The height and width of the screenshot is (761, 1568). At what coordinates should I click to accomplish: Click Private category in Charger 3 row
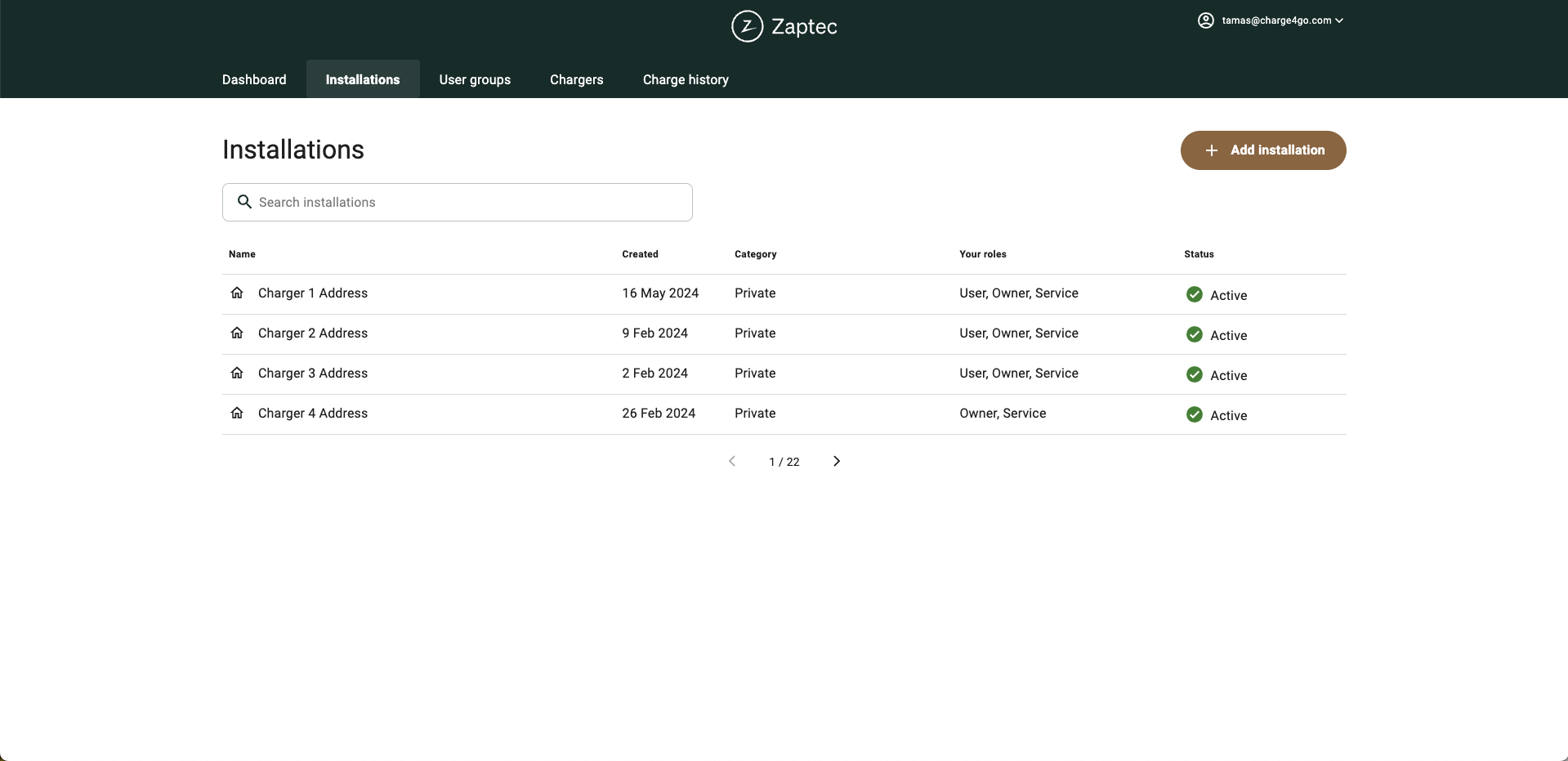(755, 373)
